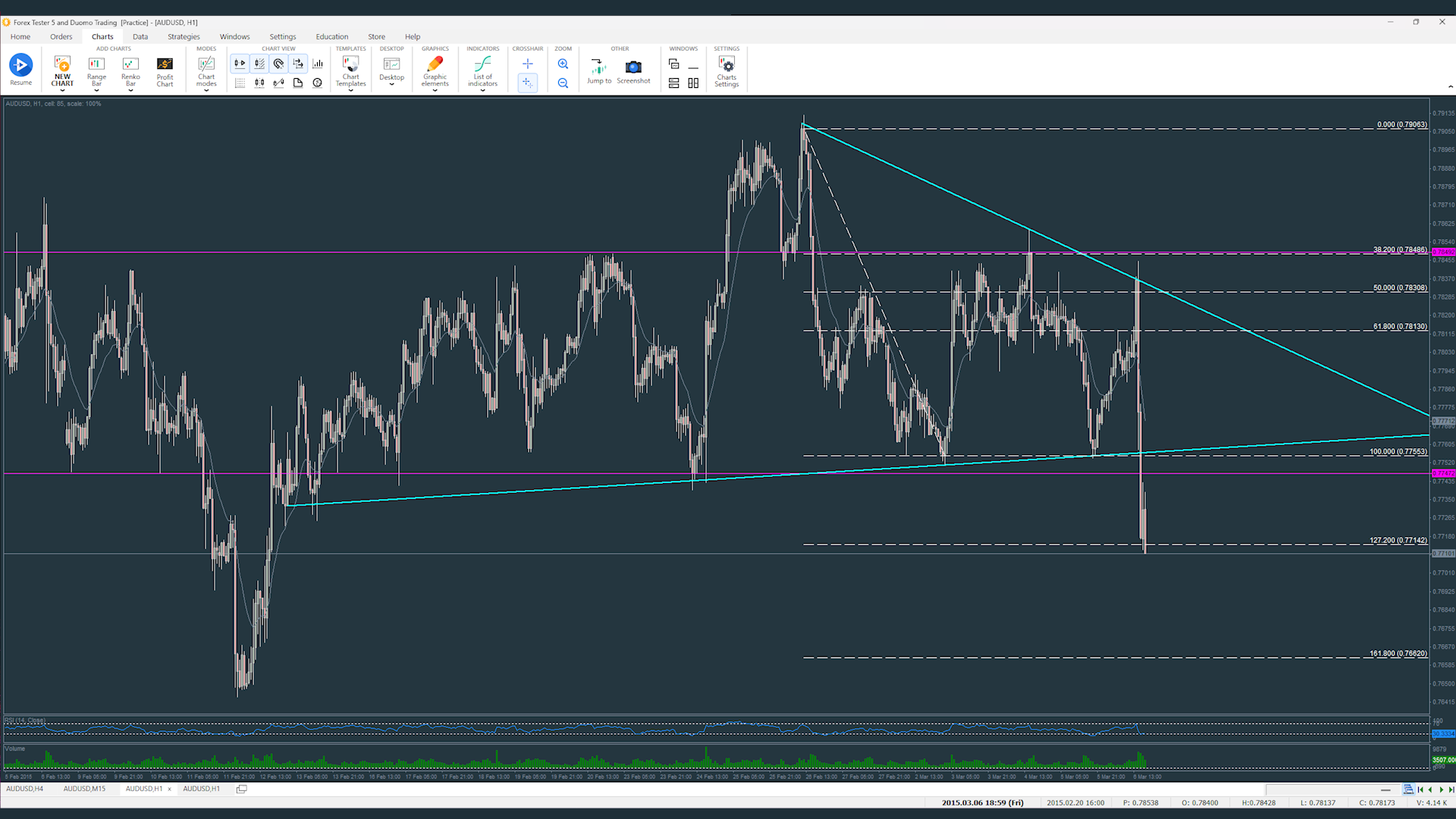Open Charts Settings gear icon
The height and width of the screenshot is (819, 1456).
[726, 68]
